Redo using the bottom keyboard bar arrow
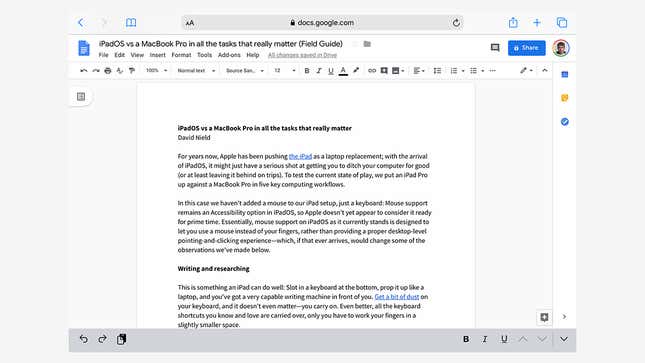 point(102,339)
